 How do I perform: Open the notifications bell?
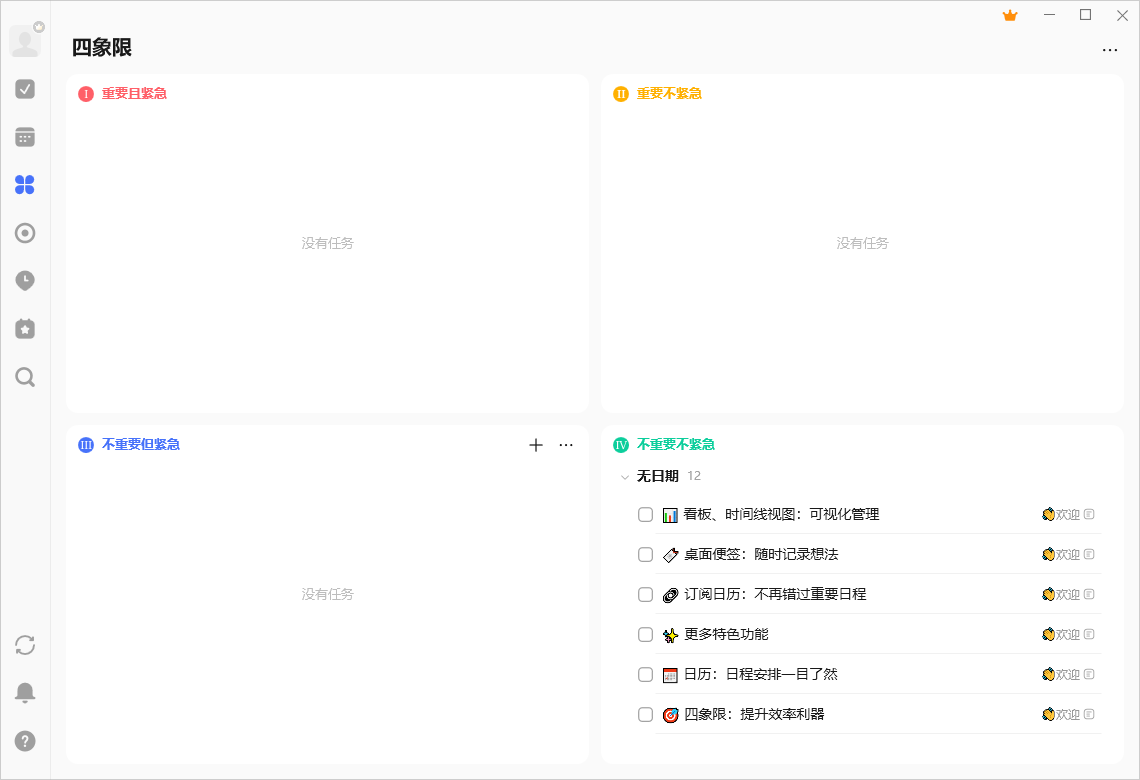coord(25,693)
